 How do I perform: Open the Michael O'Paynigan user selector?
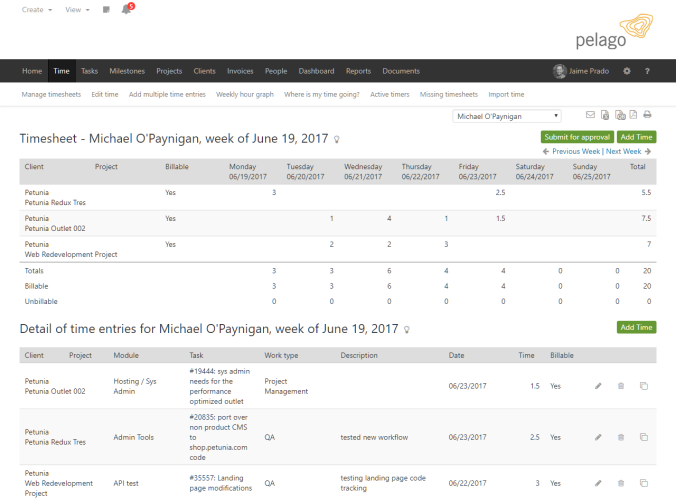(x=507, y=116)
